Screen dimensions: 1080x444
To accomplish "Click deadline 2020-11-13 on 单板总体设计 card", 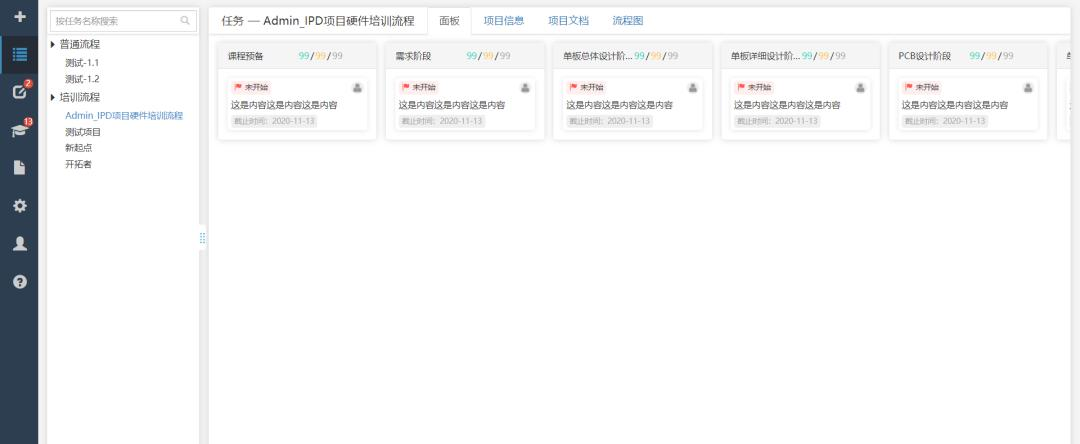I will click(x=609, y=121).
